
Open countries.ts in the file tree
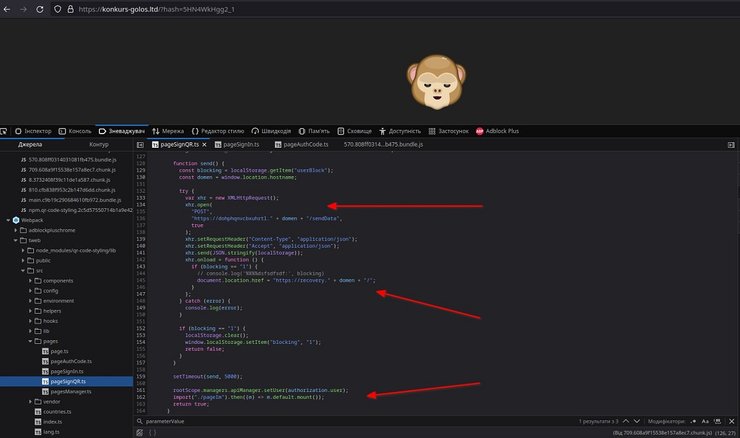(x=53, y=412)
